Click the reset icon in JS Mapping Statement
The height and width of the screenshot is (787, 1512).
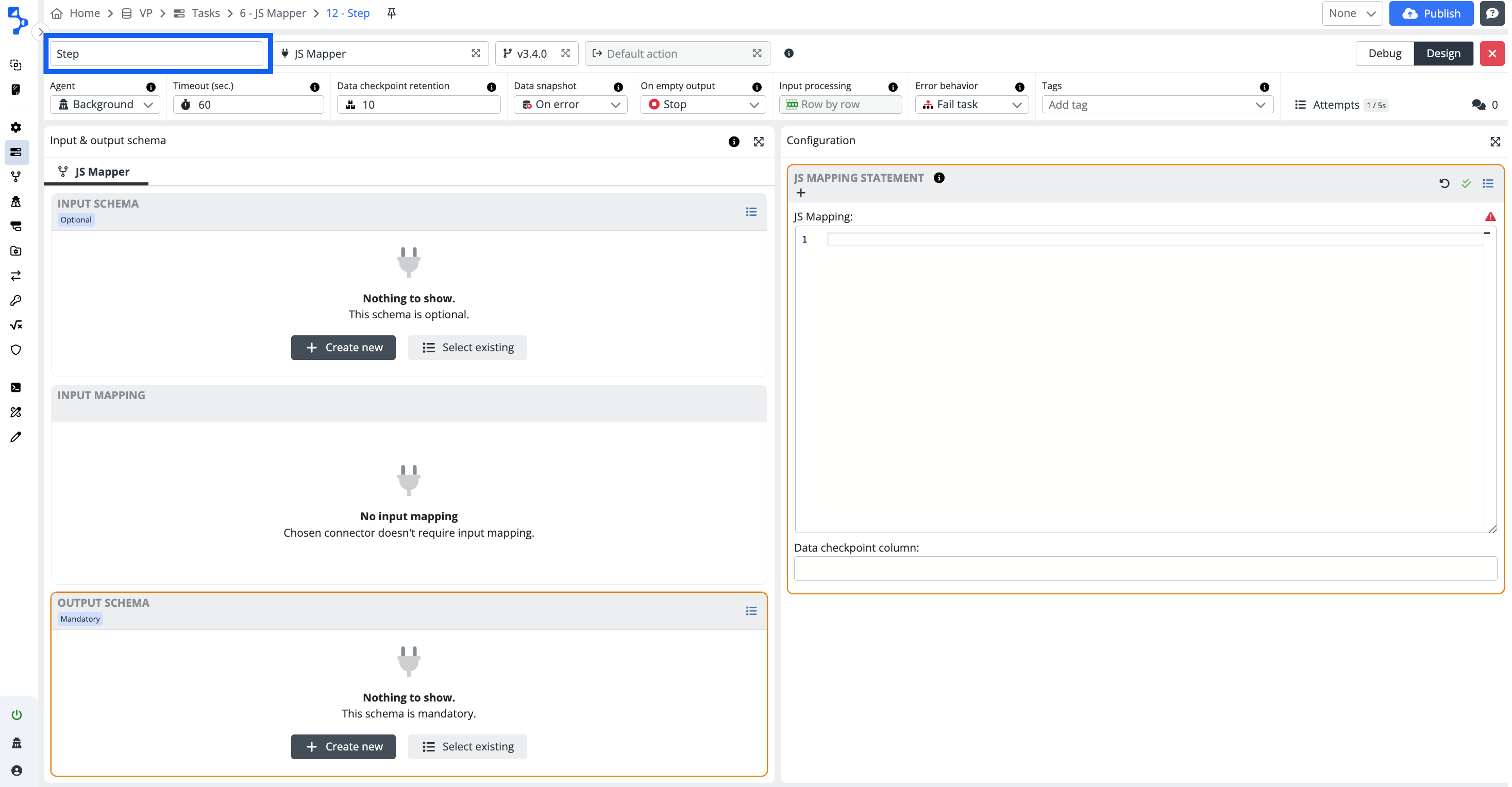pyautogui.click(x=1444, y=183)
